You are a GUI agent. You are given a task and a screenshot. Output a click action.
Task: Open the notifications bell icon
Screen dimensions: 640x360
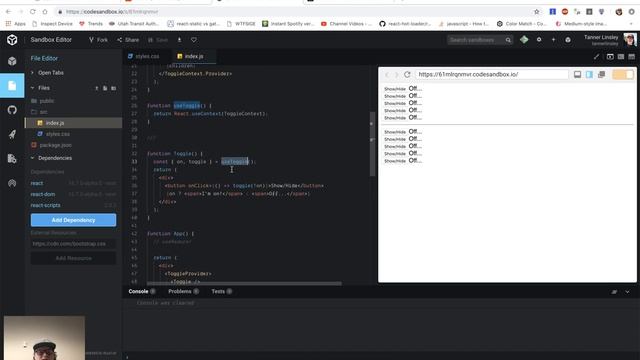pyautogui.click(x=568, y=40)
